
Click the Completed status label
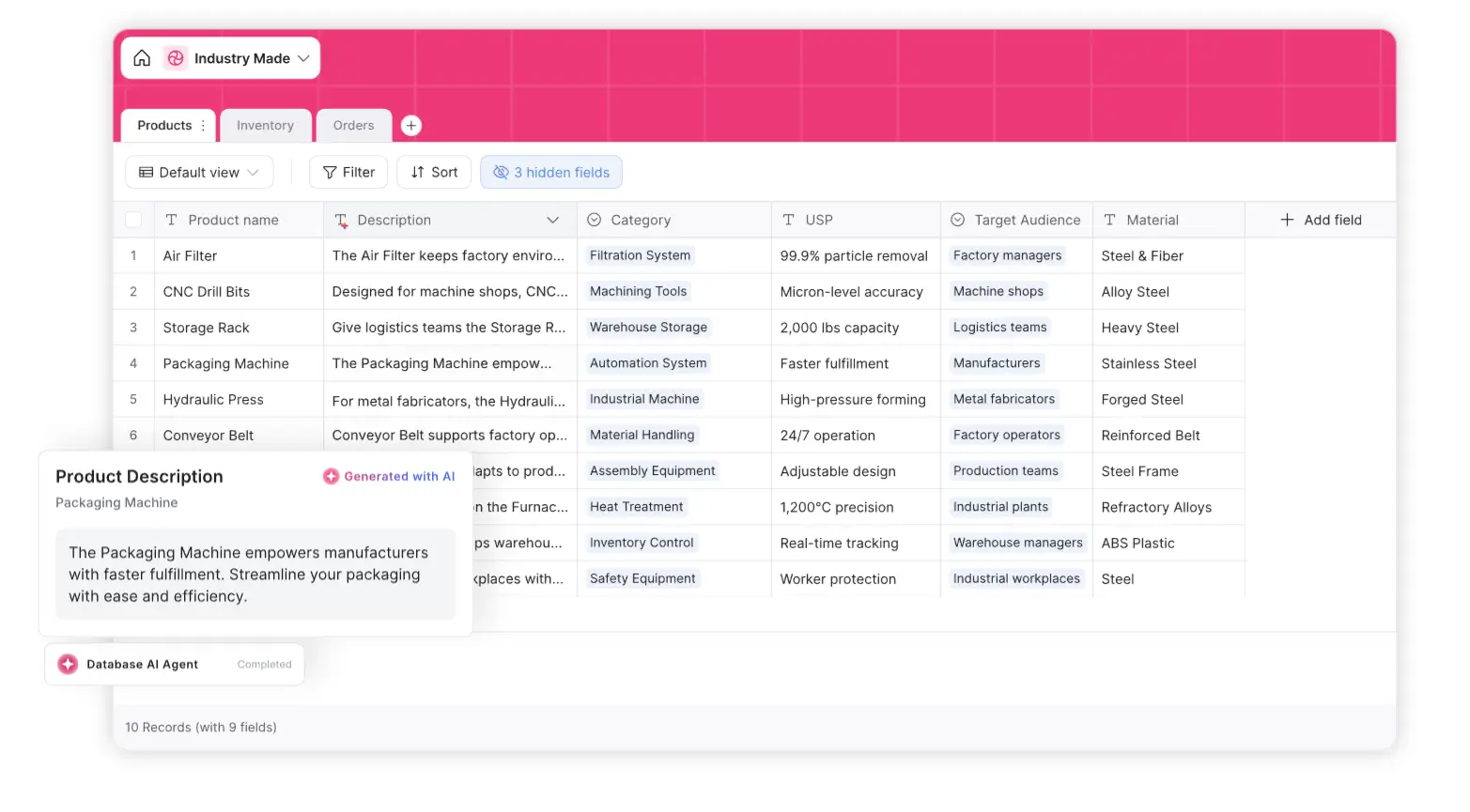(x=264, y=665)
